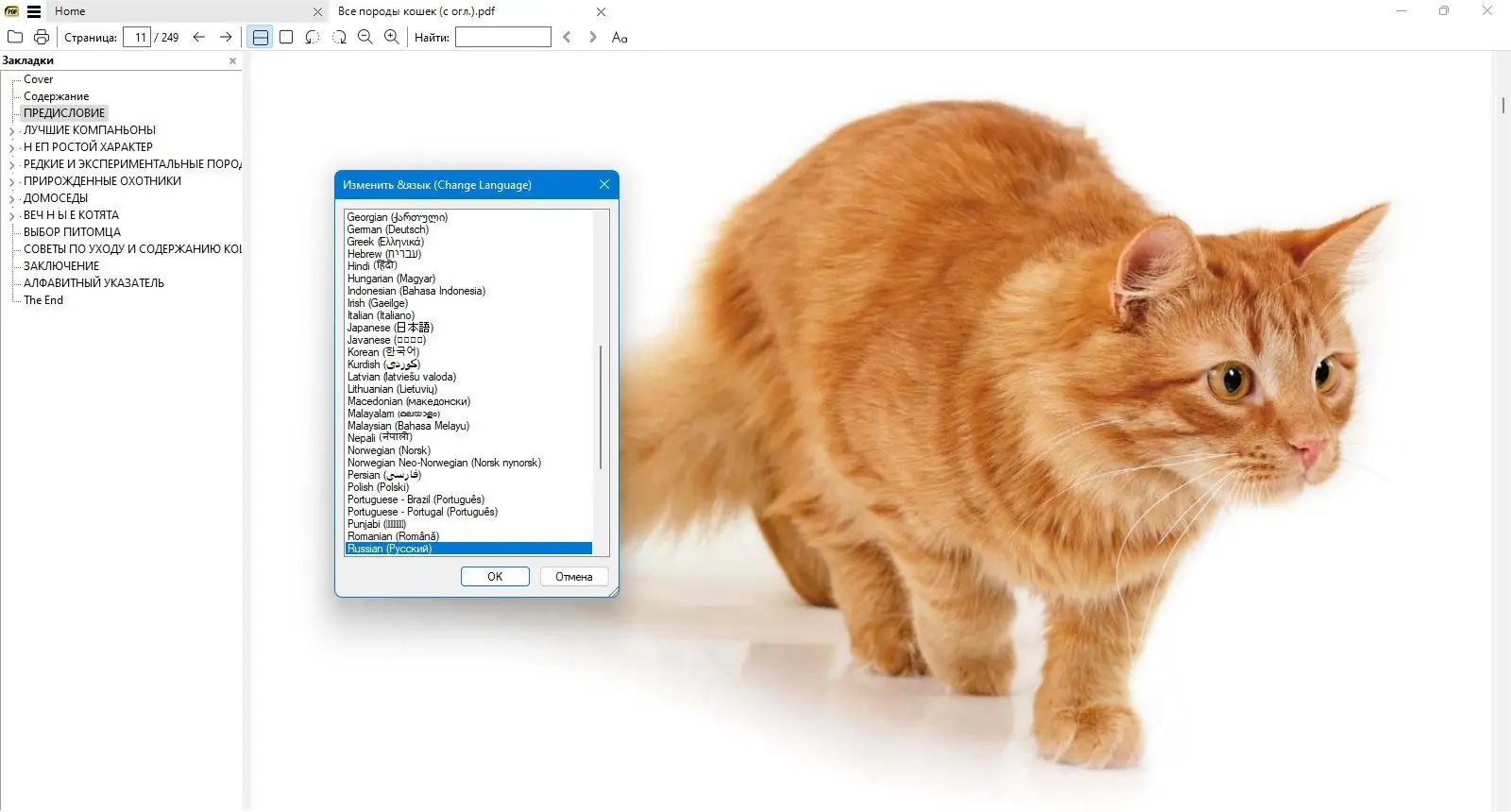Image resolution: width=1511 pixels, height=812 pixels.
Task: Click the open file folder icon
Action: pos(15,37)
